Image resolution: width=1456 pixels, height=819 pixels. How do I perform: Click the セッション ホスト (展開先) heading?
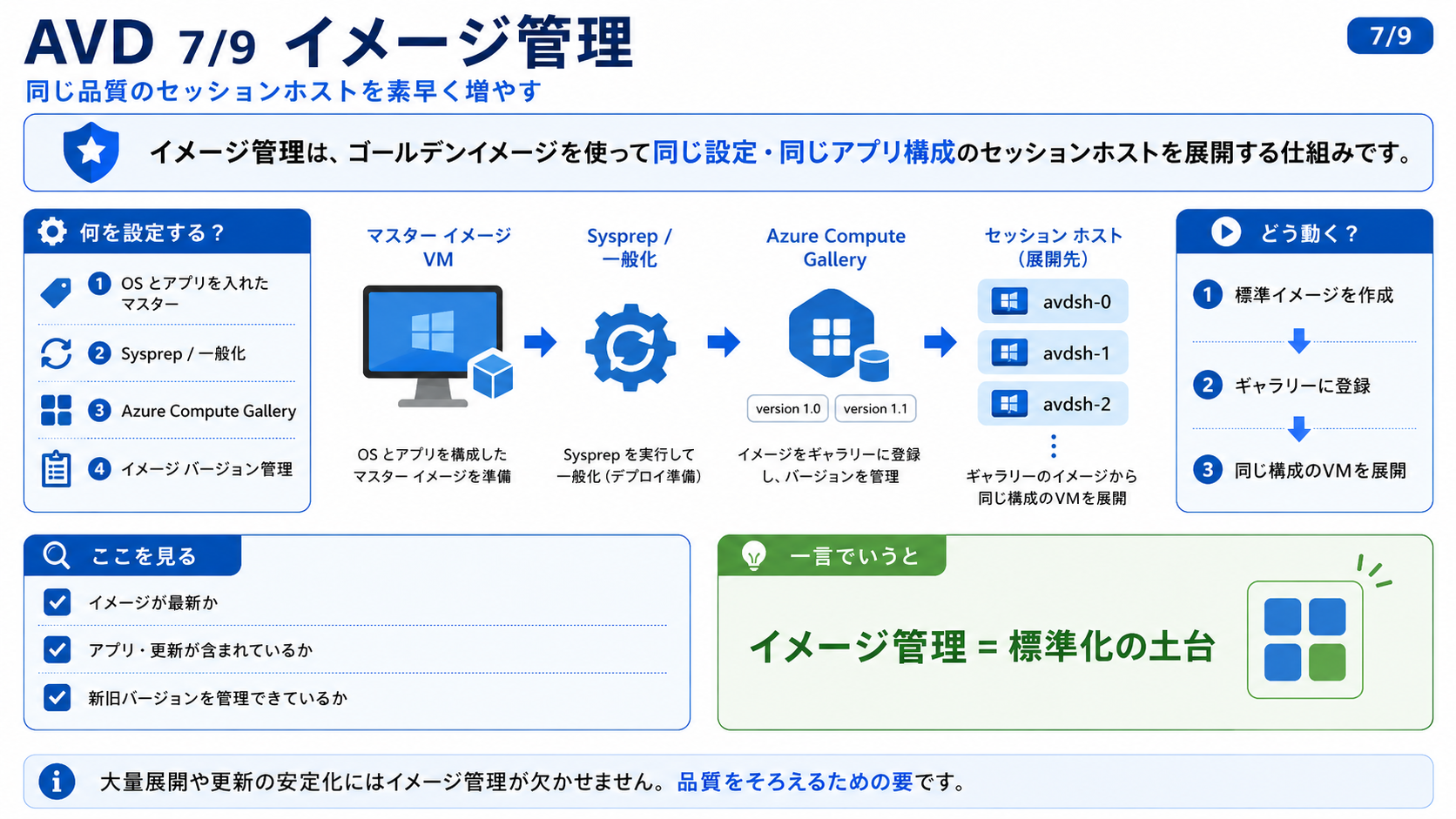[x=1053, y=247]
